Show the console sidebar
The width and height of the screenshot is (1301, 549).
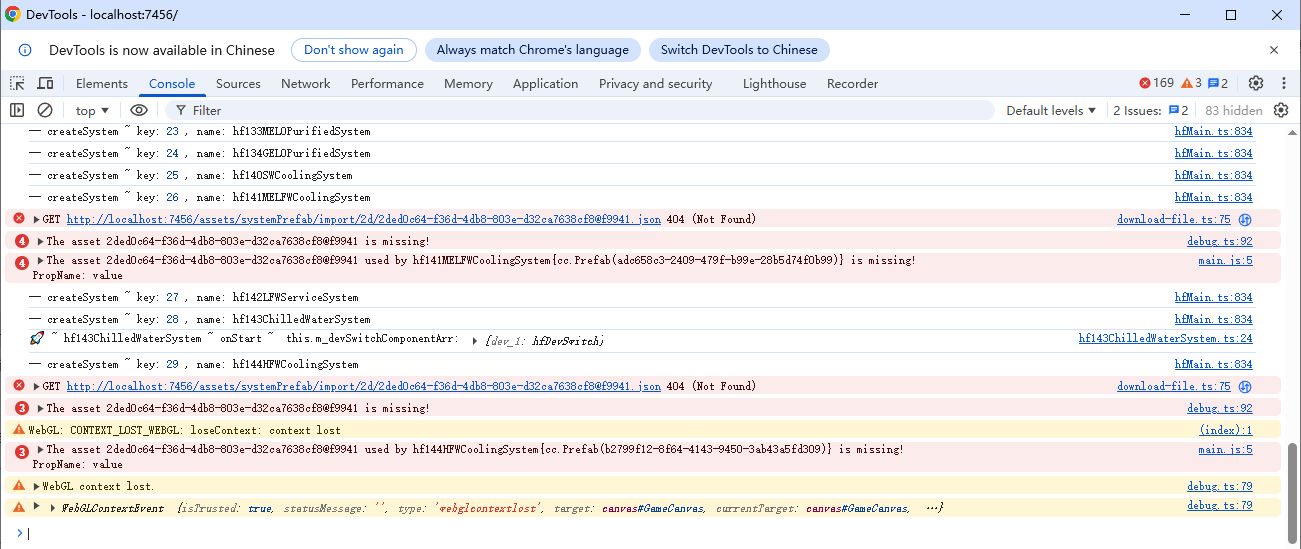(x=17, y=110)
